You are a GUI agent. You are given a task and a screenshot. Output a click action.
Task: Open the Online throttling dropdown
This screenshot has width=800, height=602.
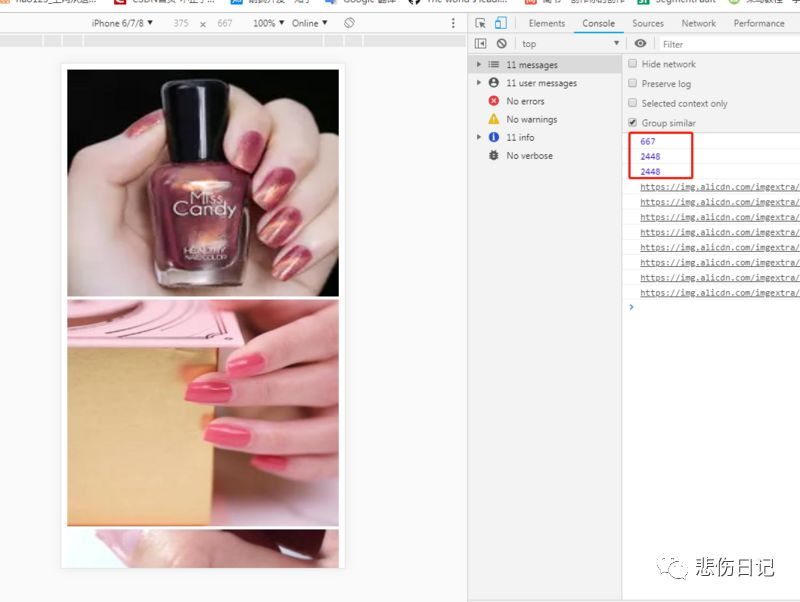pyautogui.click(x=310, y=23)
